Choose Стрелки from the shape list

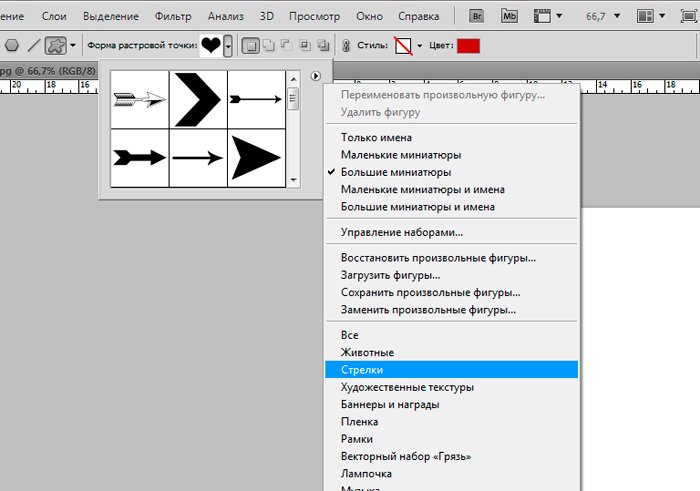pyautogui.click(x=362, y=369)
